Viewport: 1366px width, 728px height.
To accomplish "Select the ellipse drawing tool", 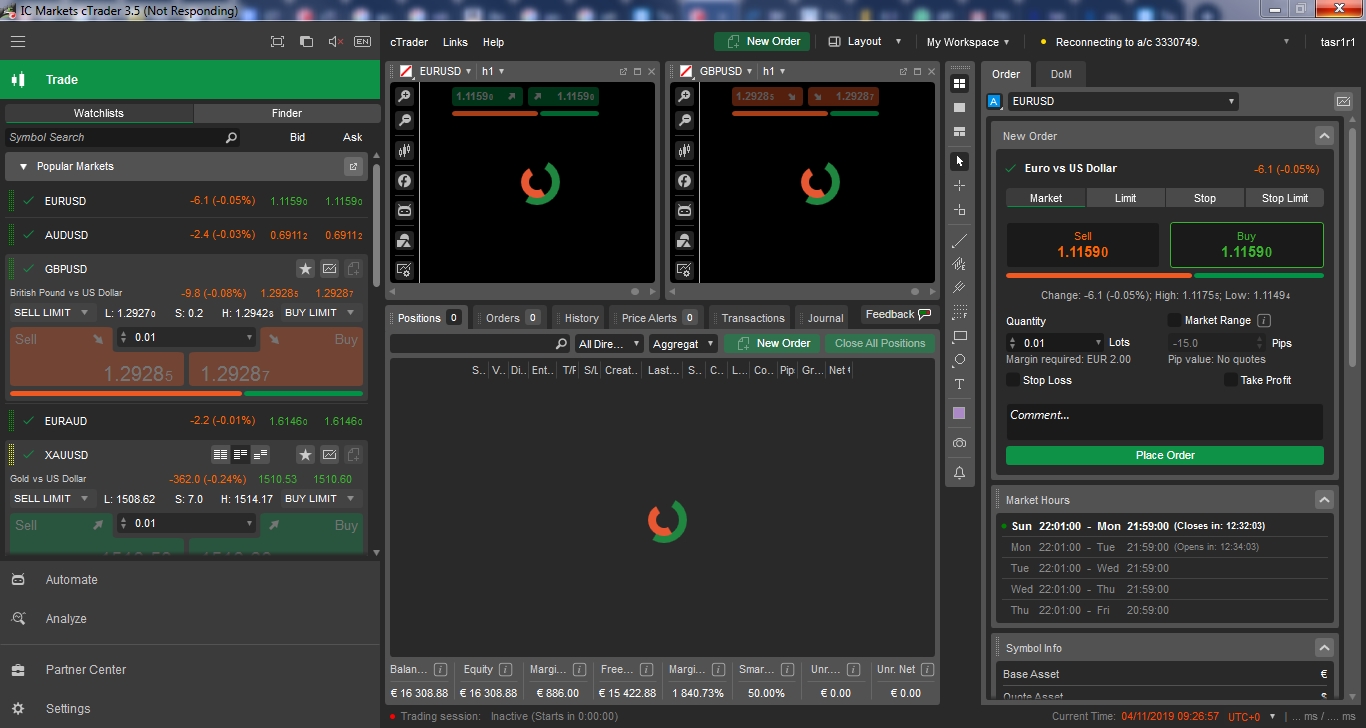I will (x=960, y=360).
